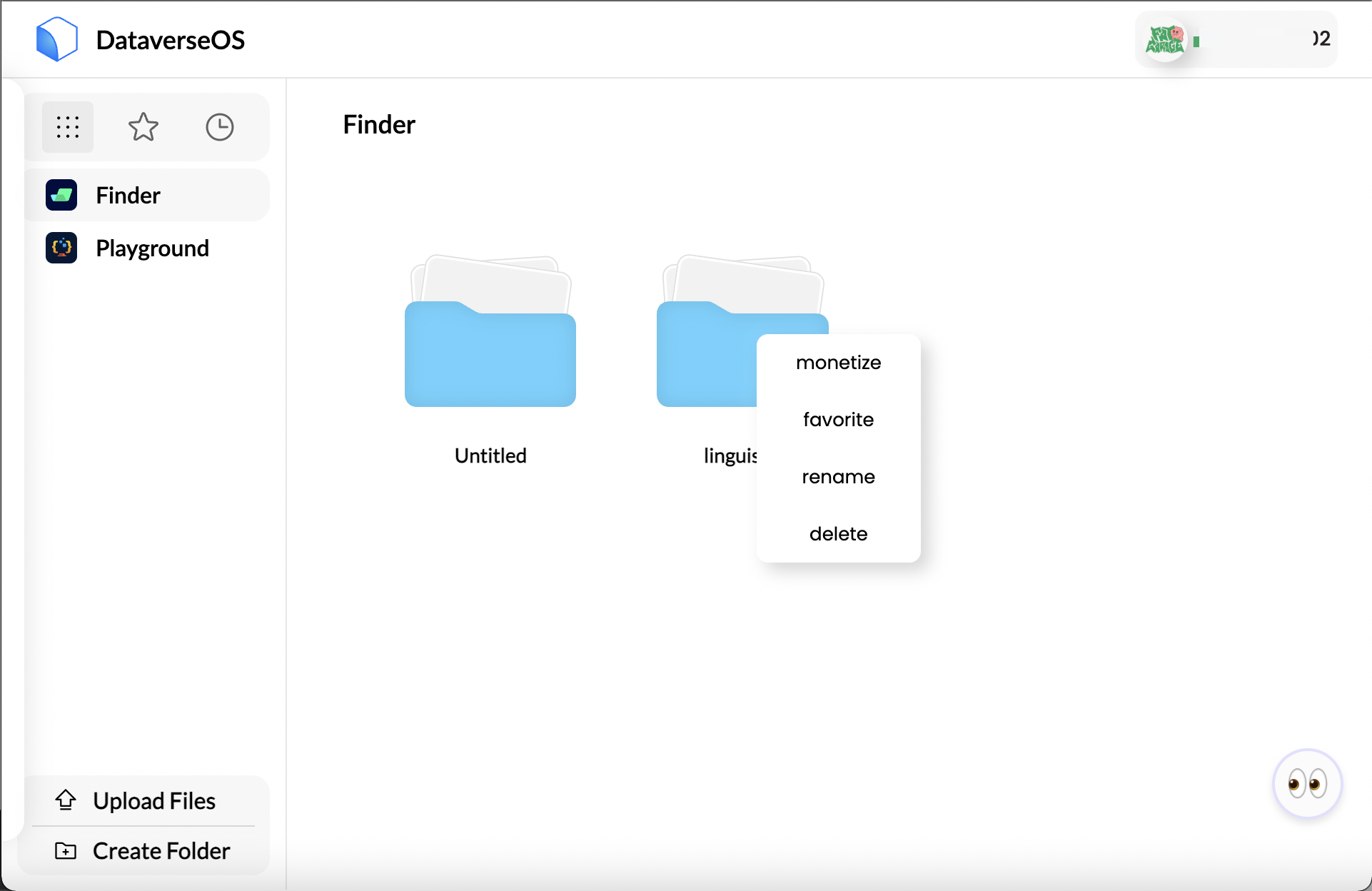Viewport: 1372px width, 891px height.
Task: Click the Create Folder button
Action: coord(161,850)
